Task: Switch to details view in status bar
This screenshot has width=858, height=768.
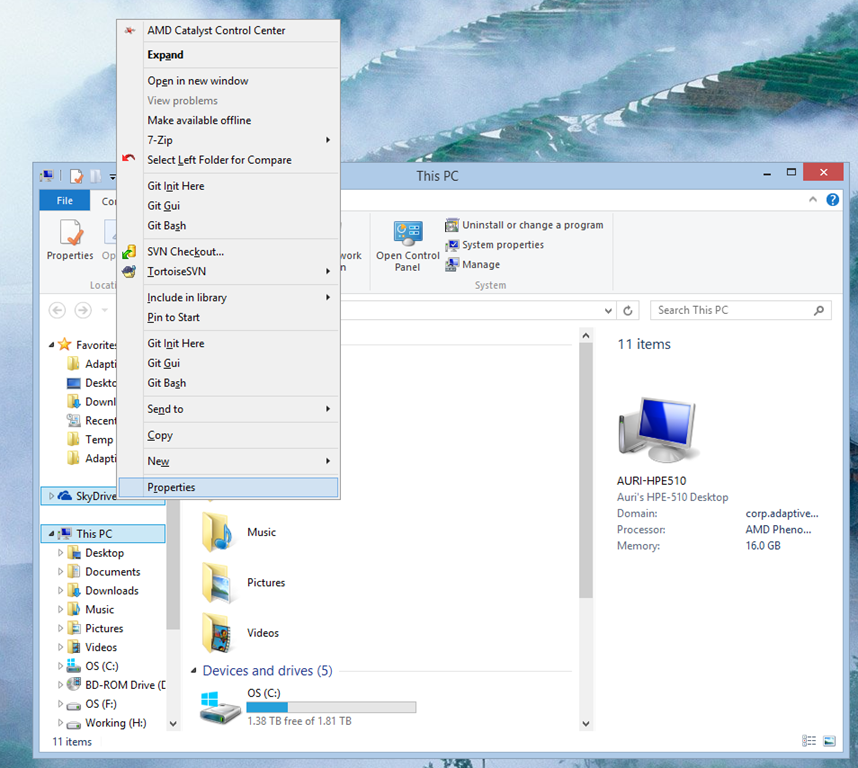Action: (809, 741)
